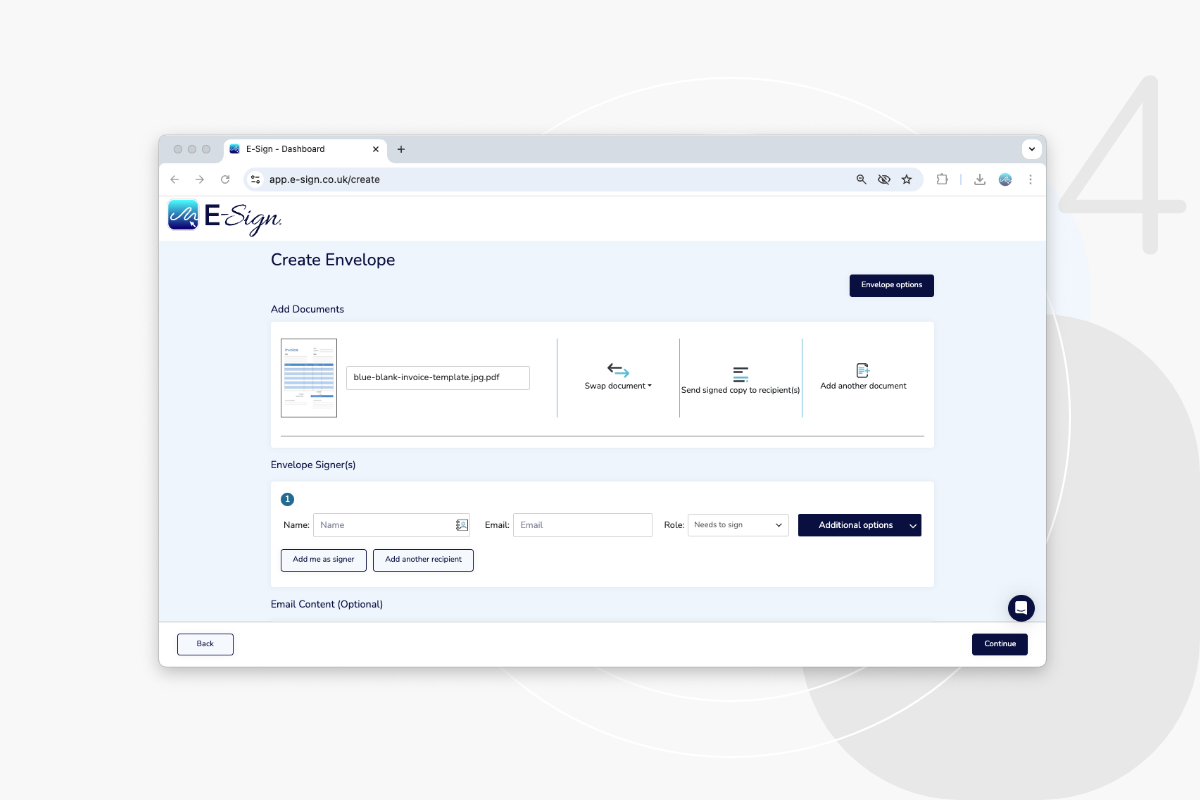Screen dimensions: 1200x800
Task: Open Chrome three-dot menu
Action: coord(1030,179)
